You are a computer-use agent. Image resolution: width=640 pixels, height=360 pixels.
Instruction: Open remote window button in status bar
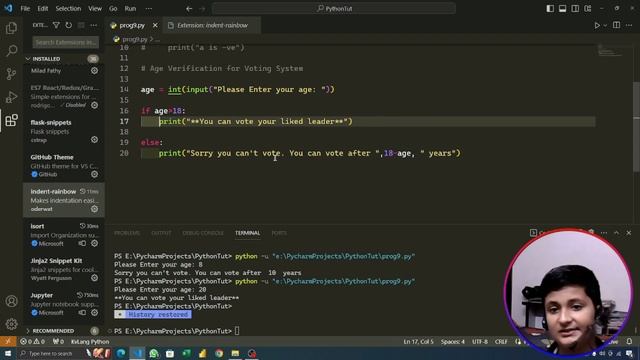point(8,342)
